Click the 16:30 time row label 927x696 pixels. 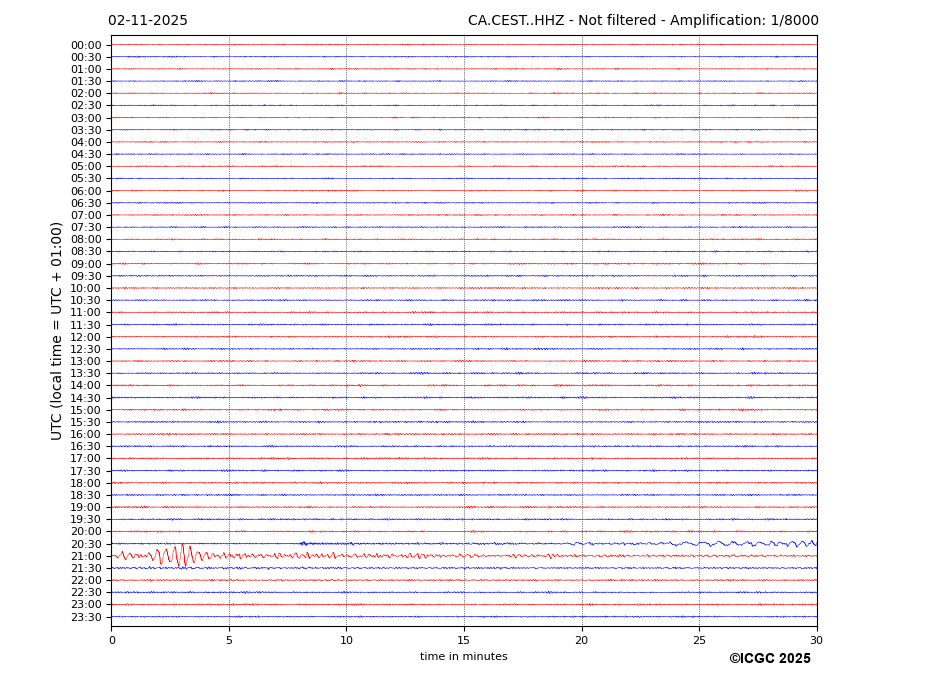(85, 447)
